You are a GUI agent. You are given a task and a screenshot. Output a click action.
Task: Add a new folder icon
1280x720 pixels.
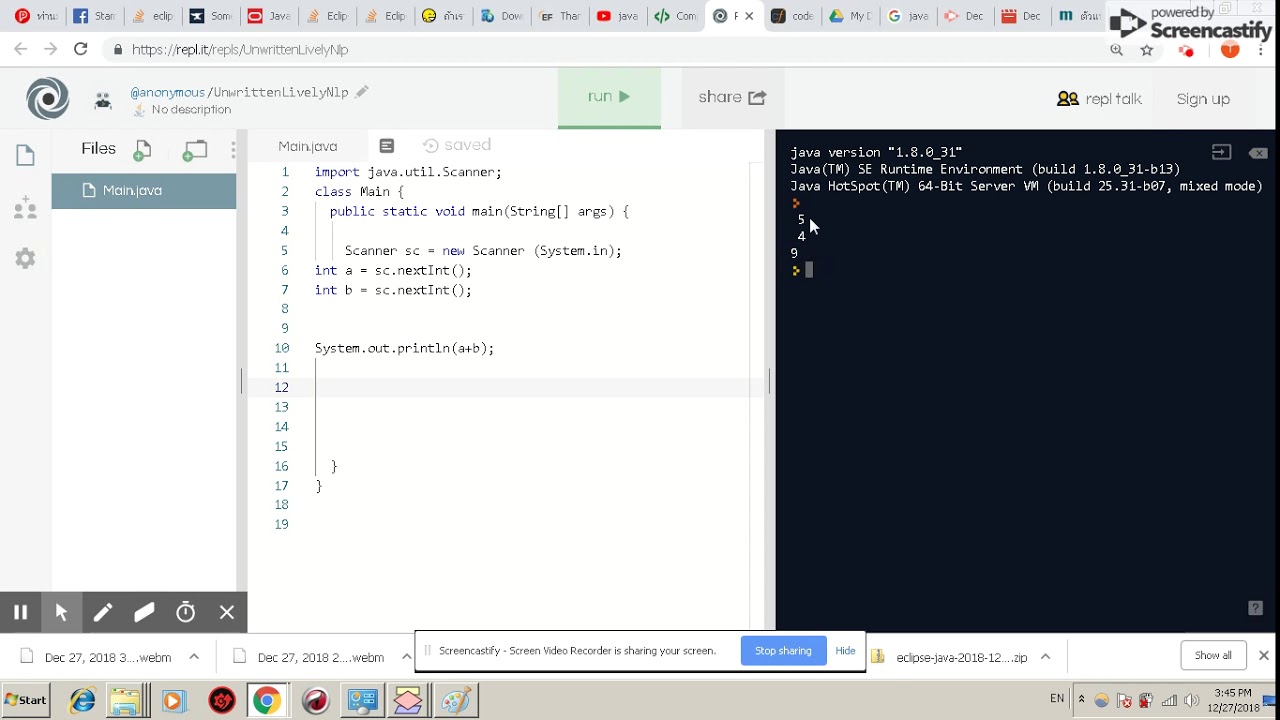(x=195, y=150)
